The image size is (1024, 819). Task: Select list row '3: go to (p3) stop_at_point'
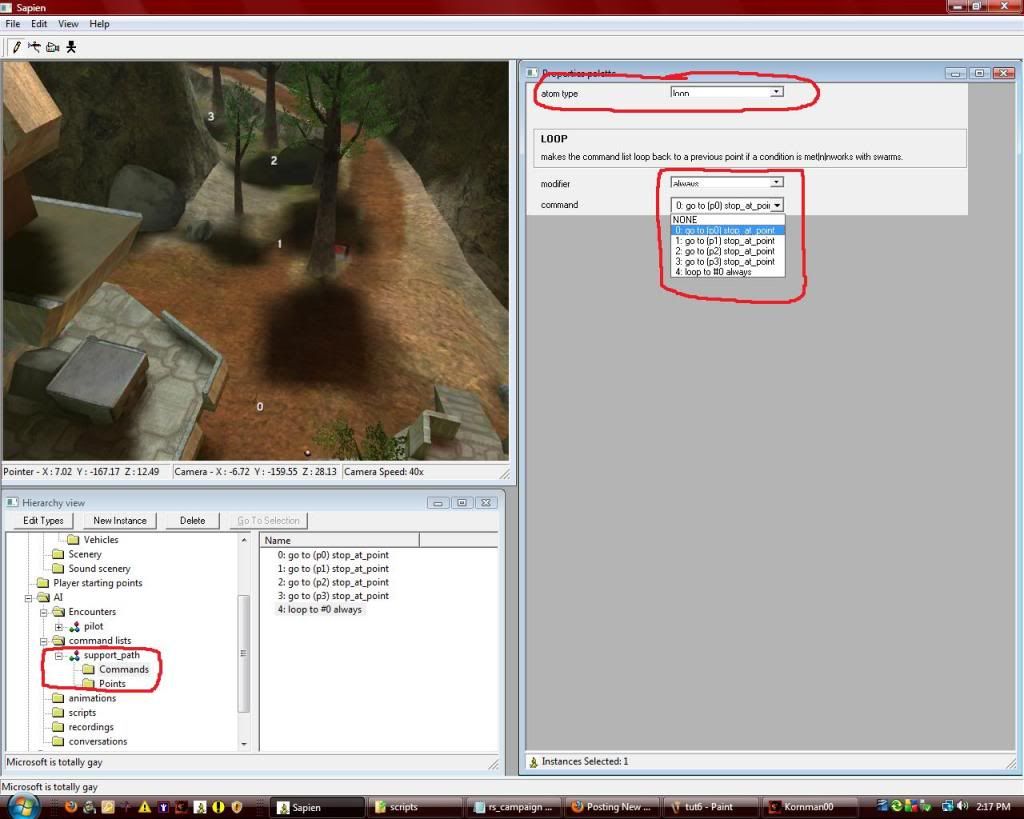[x=333, y=596]
